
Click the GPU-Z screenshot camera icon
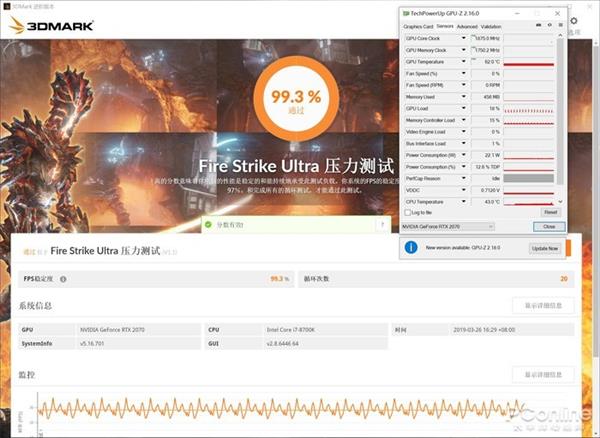(x=539, y=25)
